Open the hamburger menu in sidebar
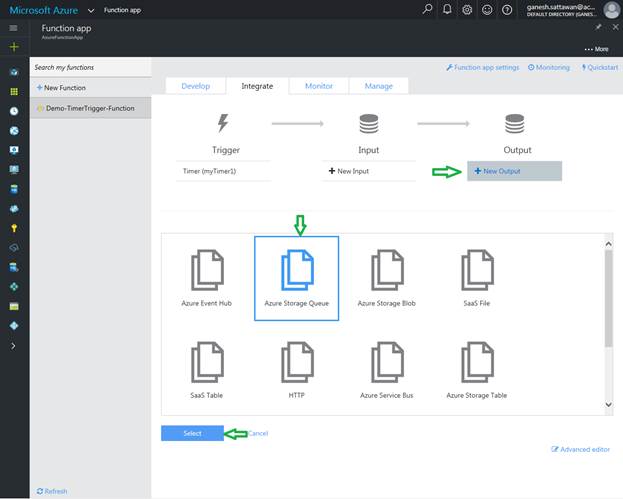The image size is (623, 499). click(x=13, y=29)
